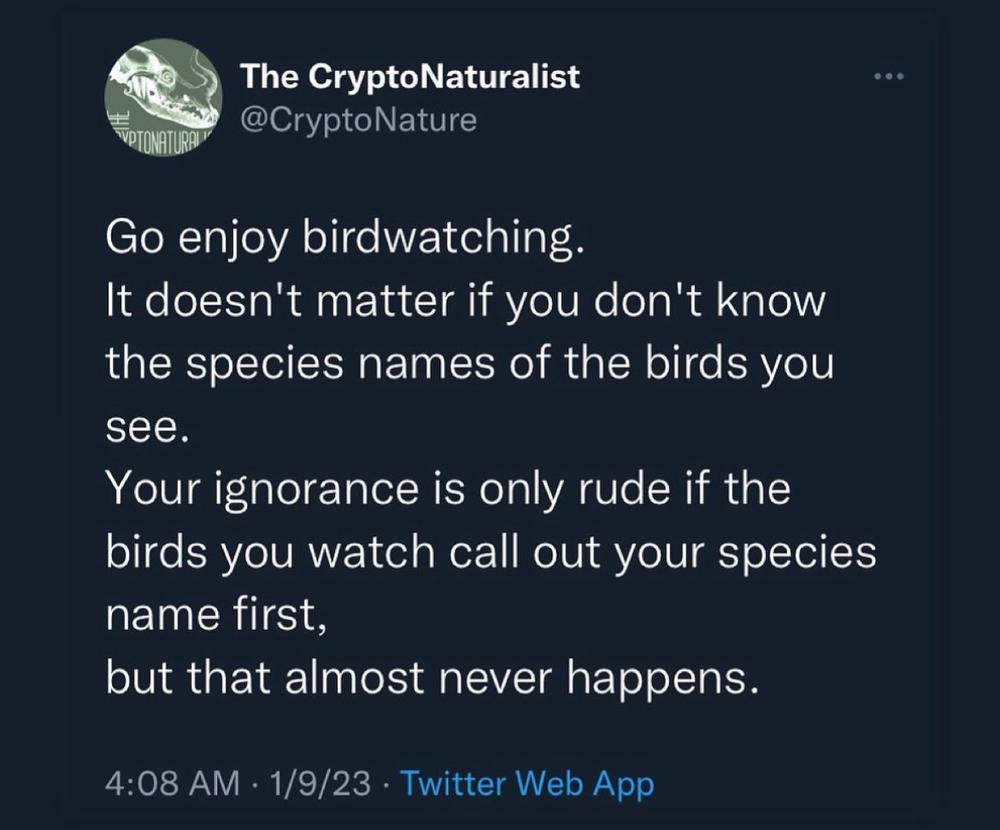Image resolution: width=1000 pixels, height=830 pixels.
Task: Click the line 'Go enjoy birdwatching.'
Action: click(343, 241)
